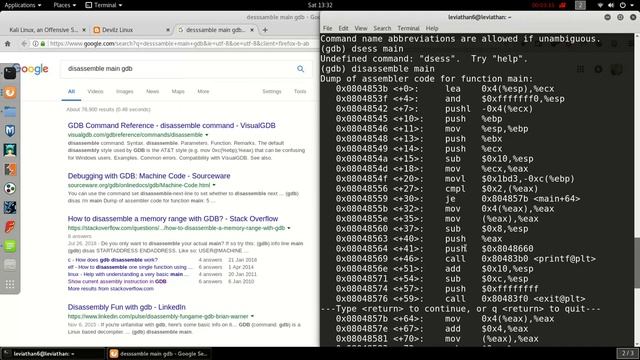Open Faraday red flame icon in dock

(10, 227)
